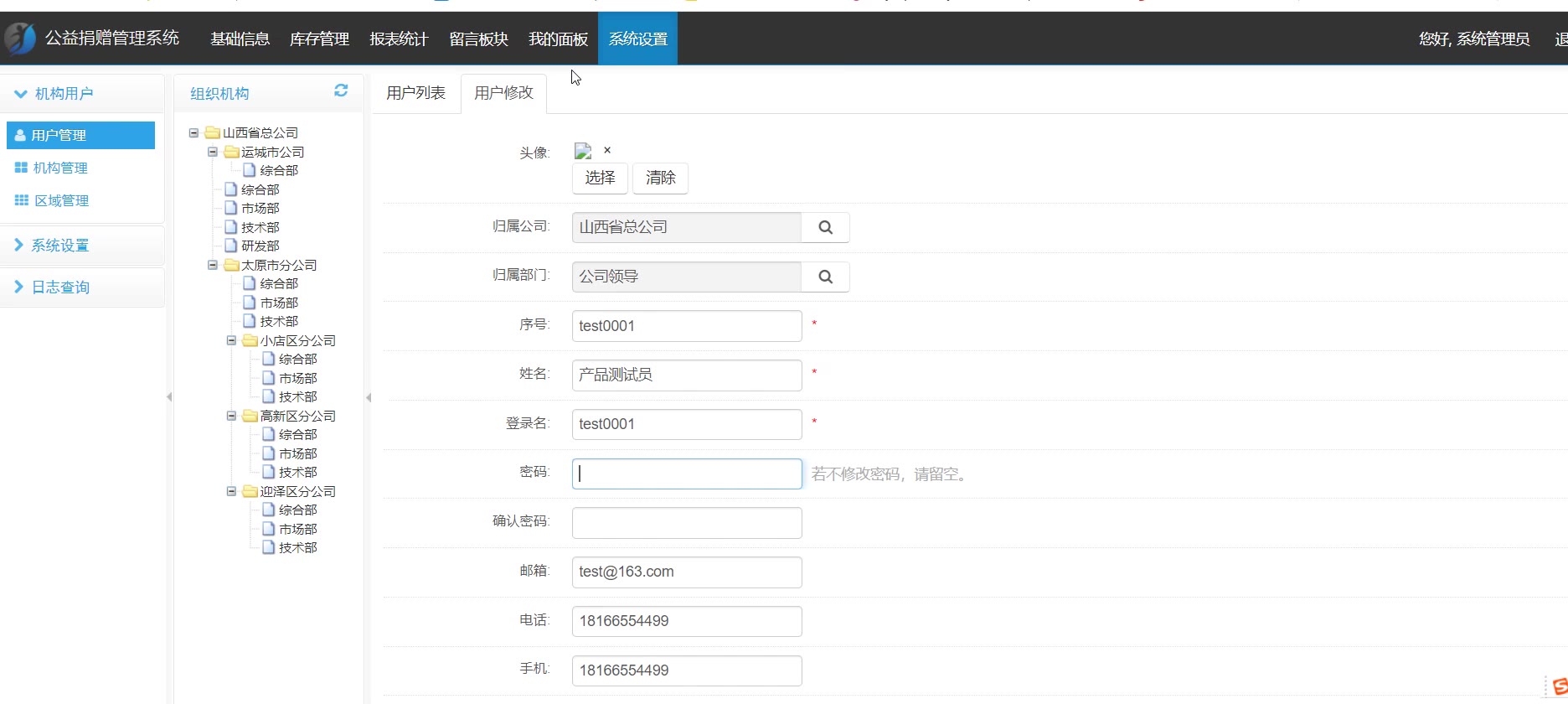Screen dimensions: 1568x704
Task: Expand the 系统设置 sidebar section
Action: 59,246
